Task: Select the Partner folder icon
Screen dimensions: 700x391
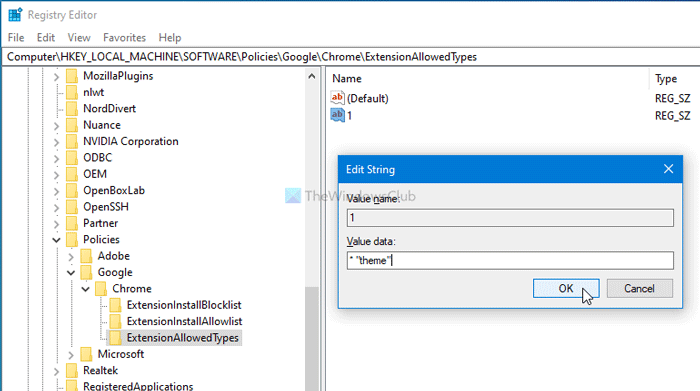Action: pos(72,223)
